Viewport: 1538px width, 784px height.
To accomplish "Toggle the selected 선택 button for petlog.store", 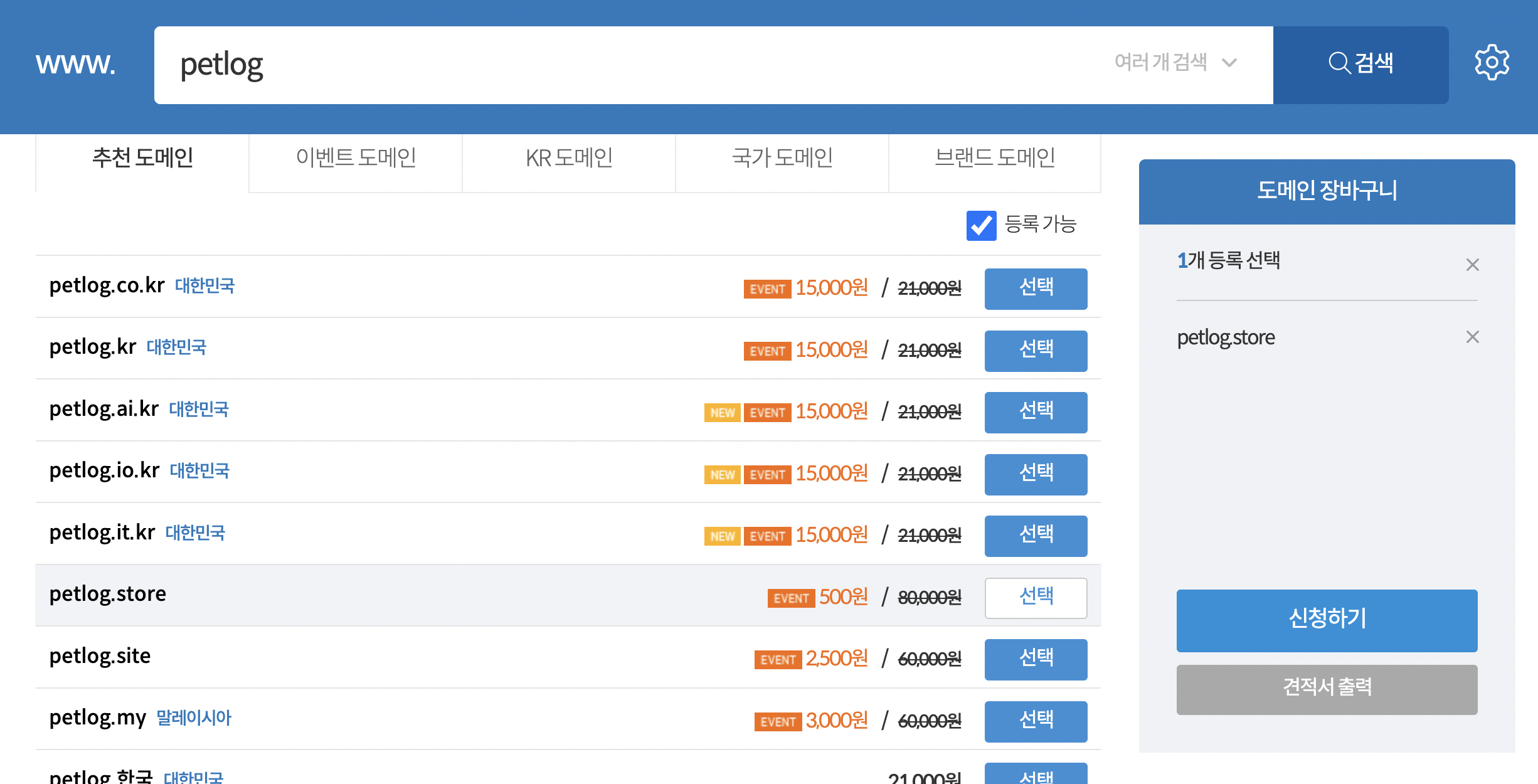I will coord(1036,598).
